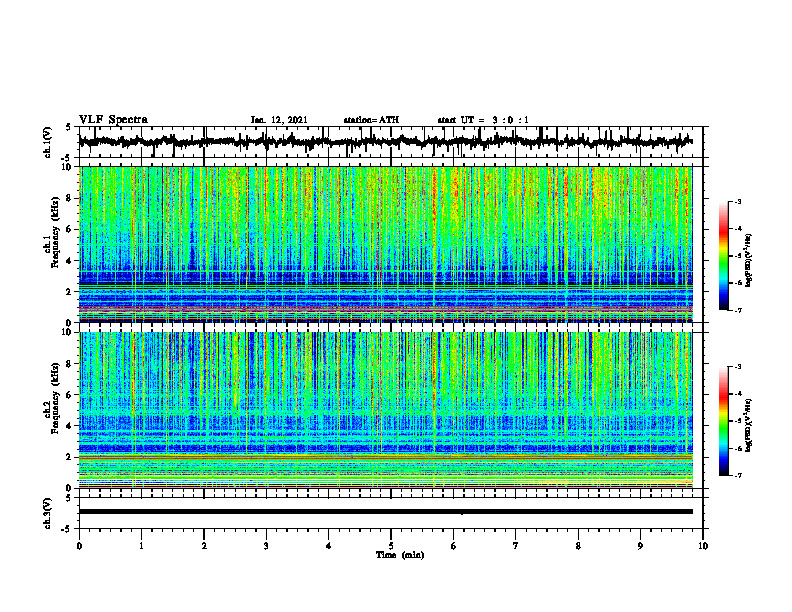Image resolution: width=792 pixels, height=612 pixels.
Task: Click the "ch.1(V)" axis label of top waveform
Action: 48,142
